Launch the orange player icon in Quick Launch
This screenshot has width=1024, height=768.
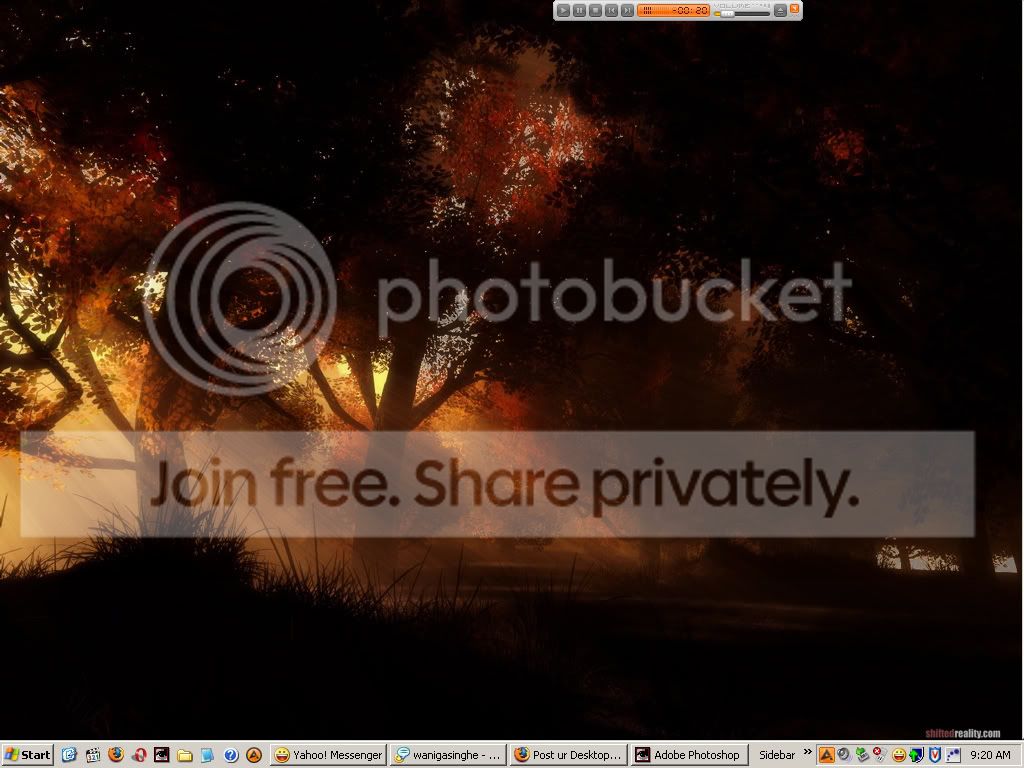tap(253, 755)
